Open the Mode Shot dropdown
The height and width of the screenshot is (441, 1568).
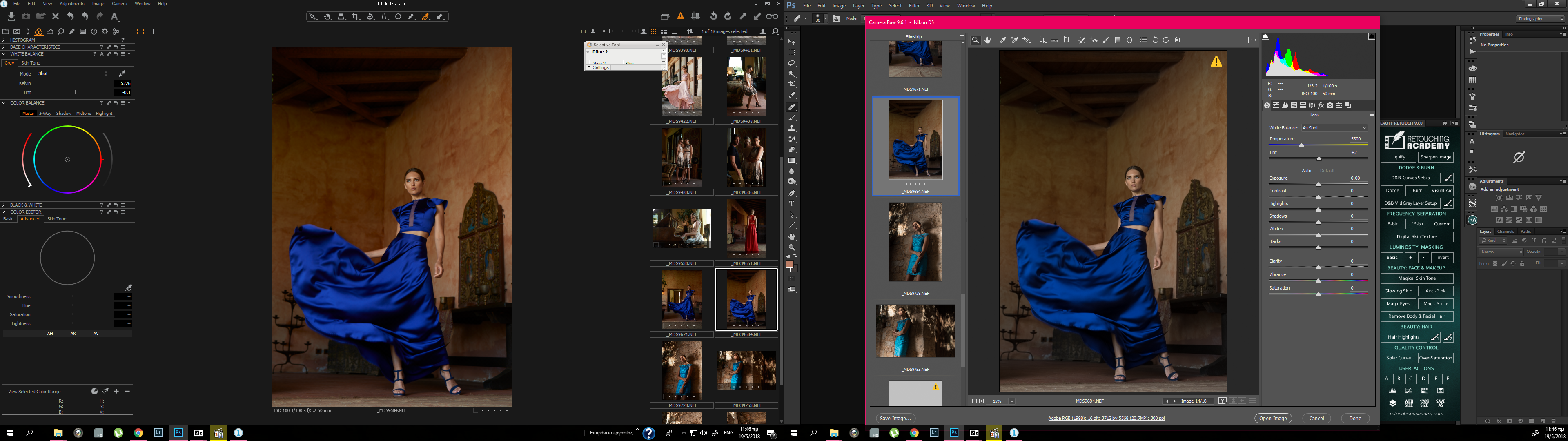pos(72,73)
